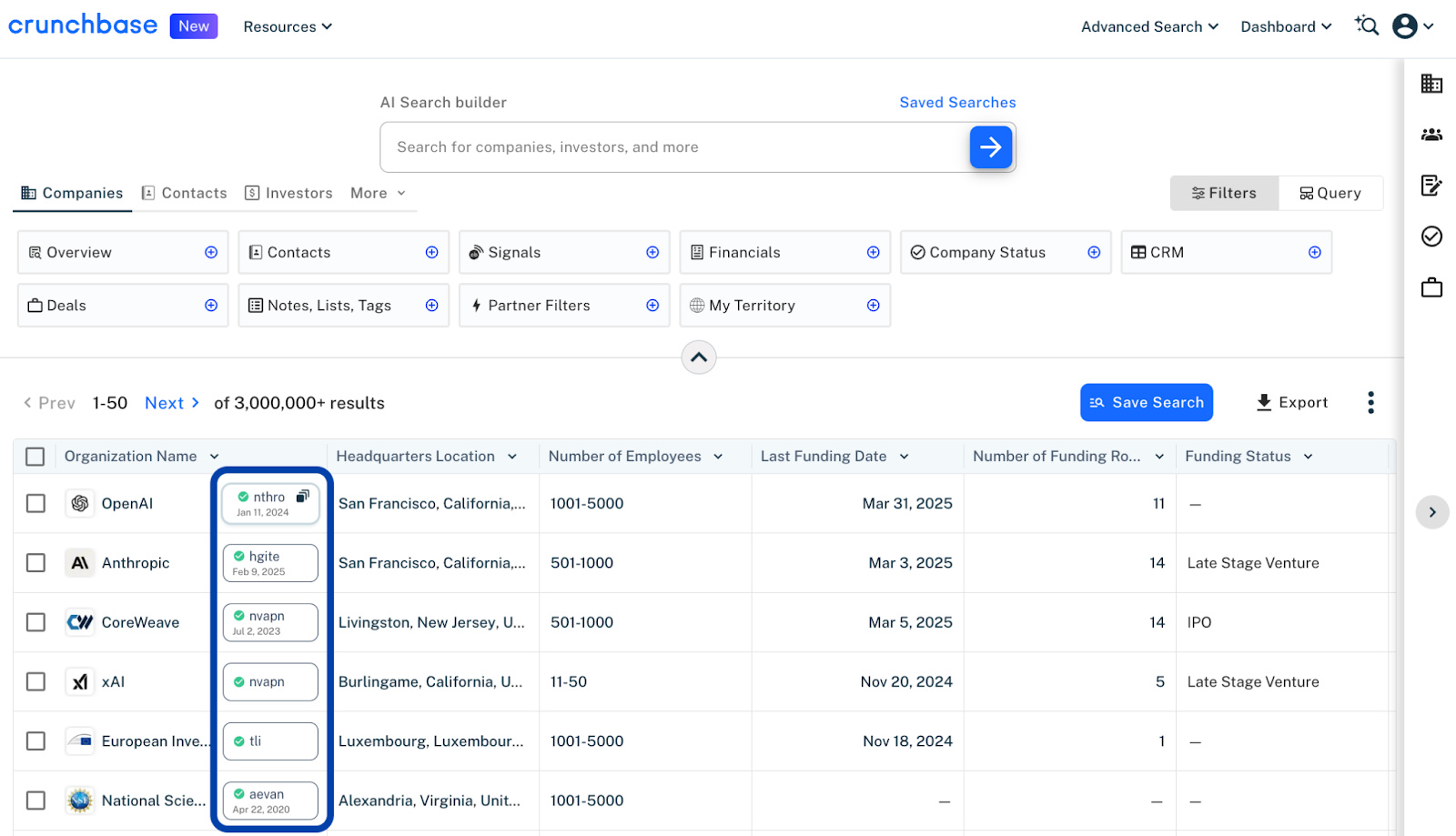Click the copy icon on the nthro badge

pos(303,496)
